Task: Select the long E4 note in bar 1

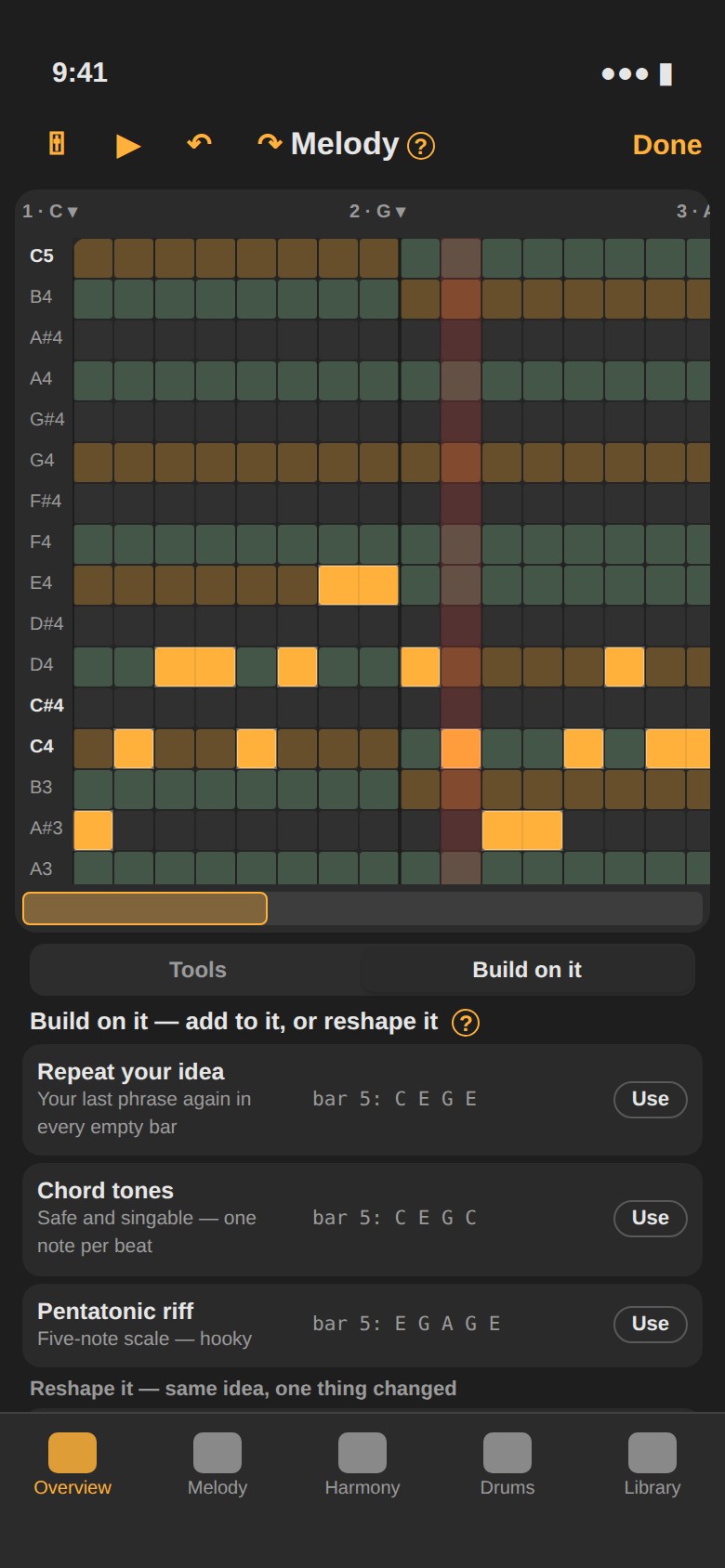Action: point(359,585)
